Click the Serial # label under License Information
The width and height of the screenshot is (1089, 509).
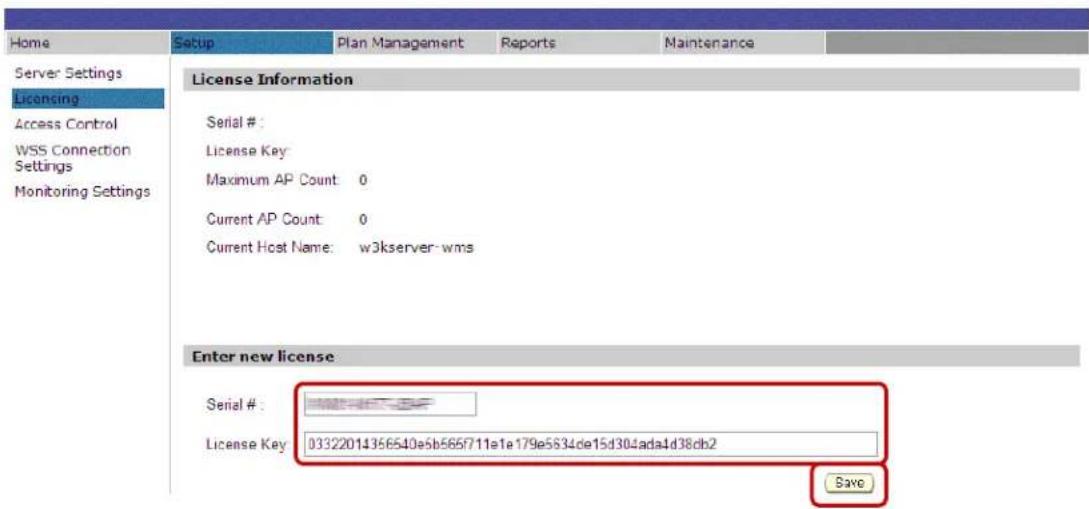pos(235,122)
